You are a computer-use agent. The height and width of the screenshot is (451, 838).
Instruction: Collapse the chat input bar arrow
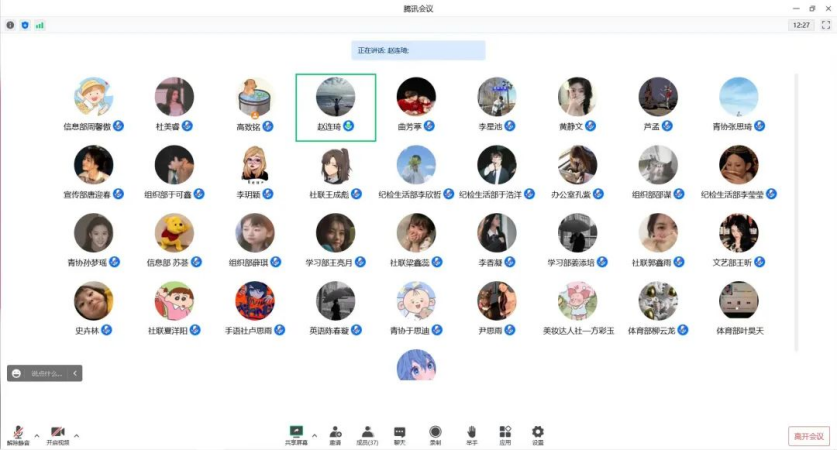75,373
